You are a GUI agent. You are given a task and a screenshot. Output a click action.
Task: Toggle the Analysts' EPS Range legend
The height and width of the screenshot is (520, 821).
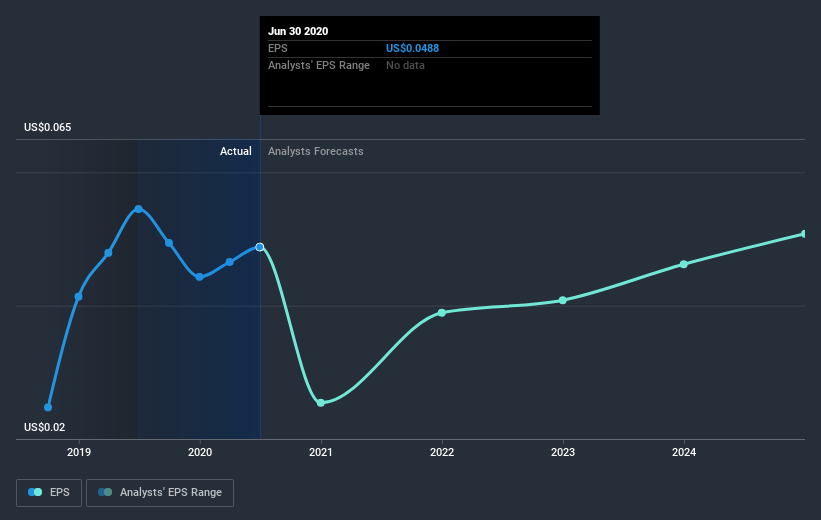pyautogui.click(x=160, y=493)
